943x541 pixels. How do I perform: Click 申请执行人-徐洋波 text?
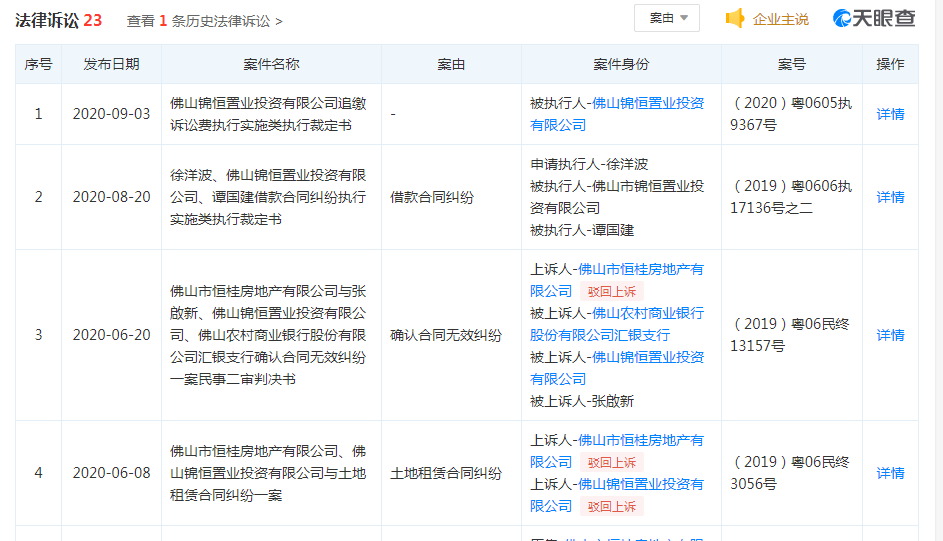589,164
